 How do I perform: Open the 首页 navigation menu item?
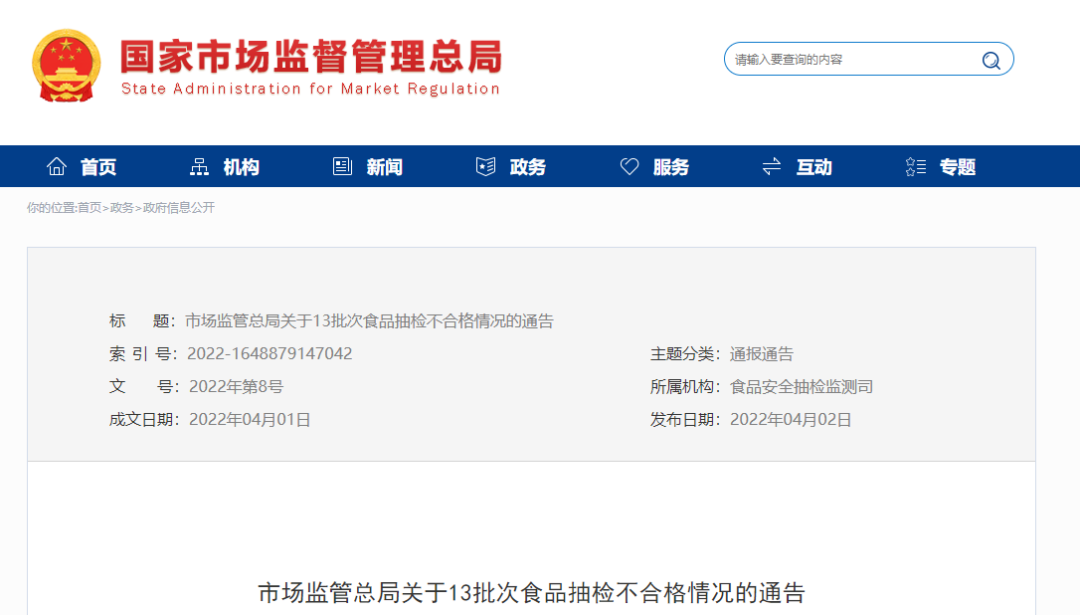[x=99, y=167]
